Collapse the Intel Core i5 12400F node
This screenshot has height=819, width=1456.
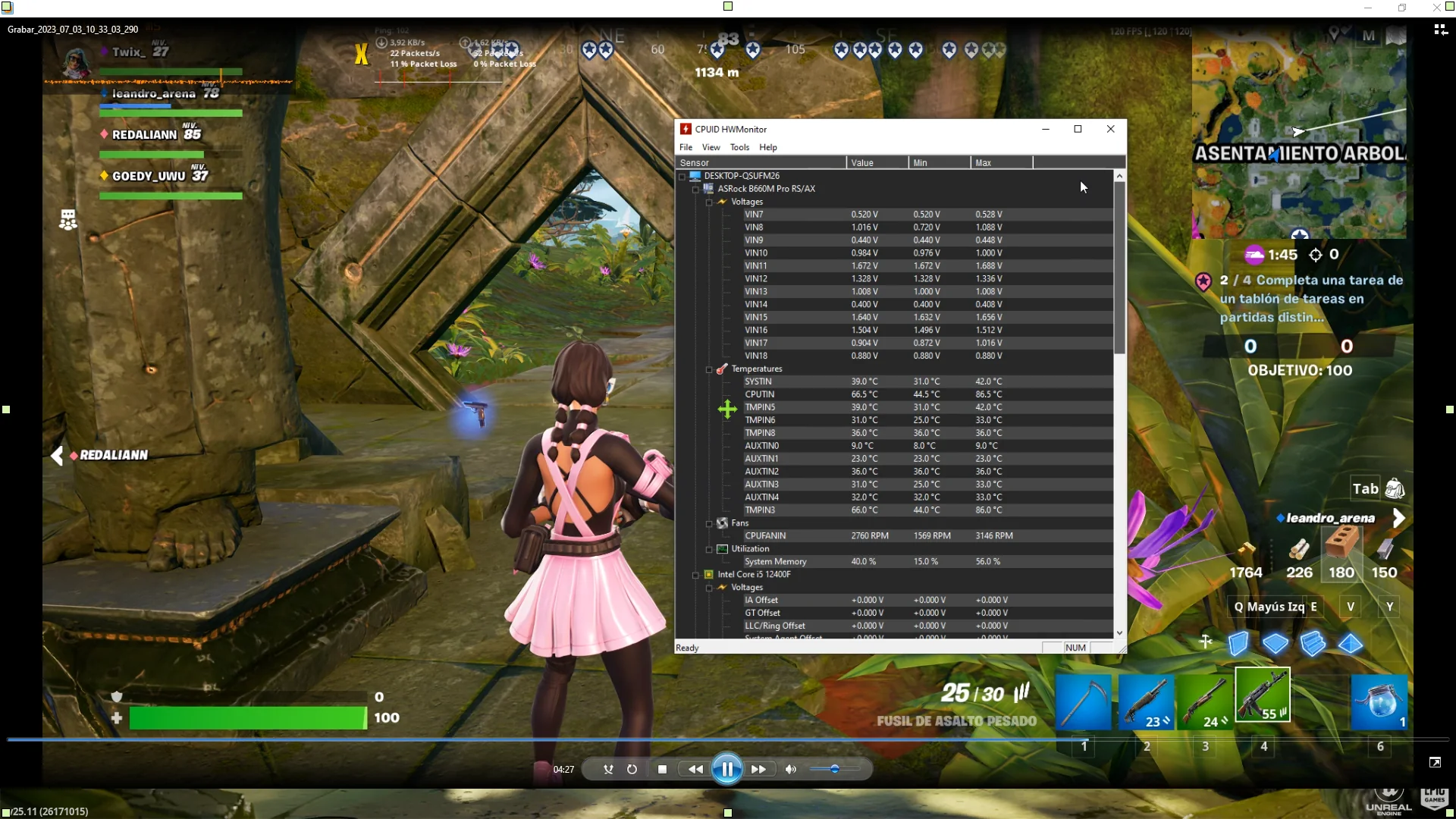(x=695, y=575)
